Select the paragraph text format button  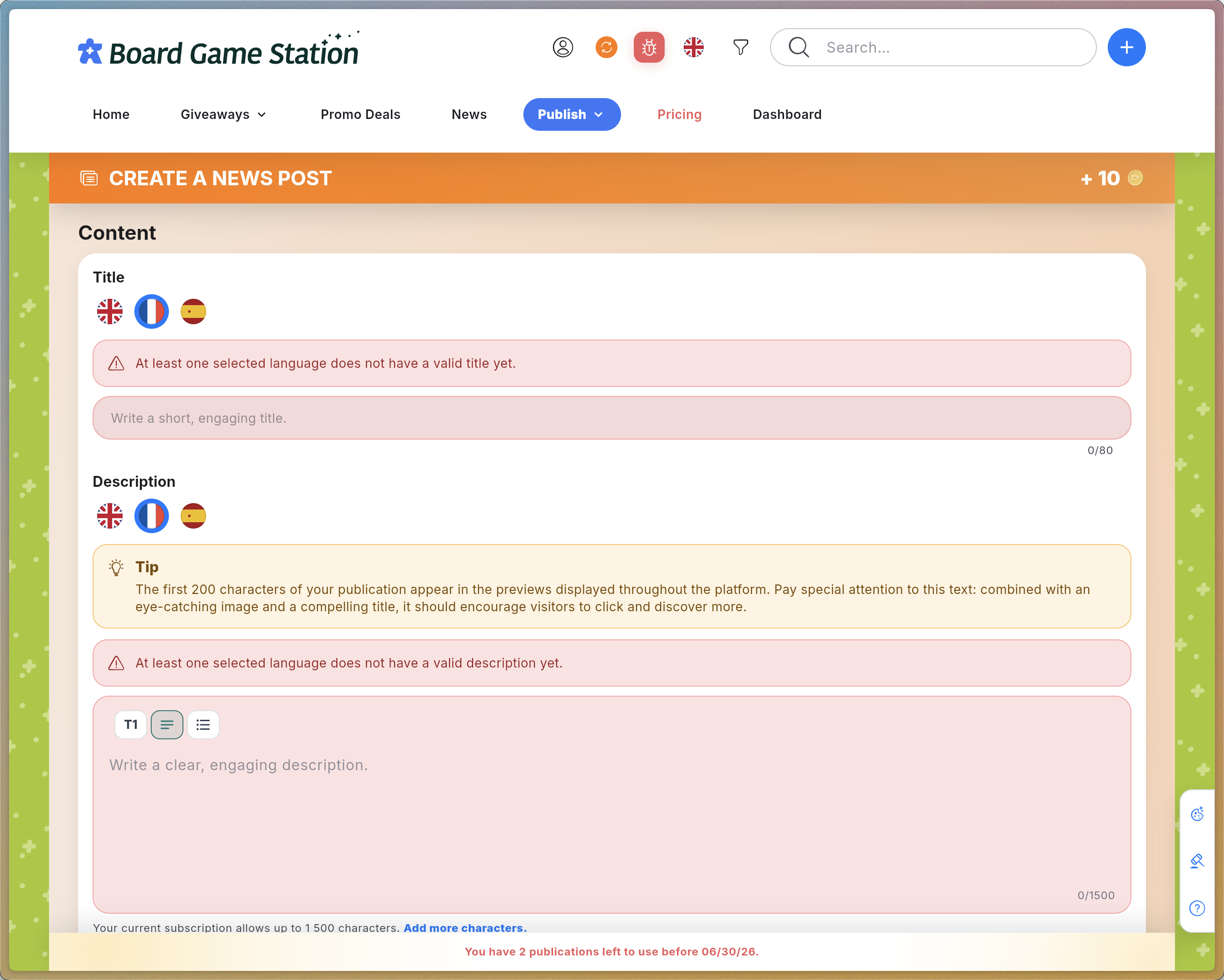[167, 724]
